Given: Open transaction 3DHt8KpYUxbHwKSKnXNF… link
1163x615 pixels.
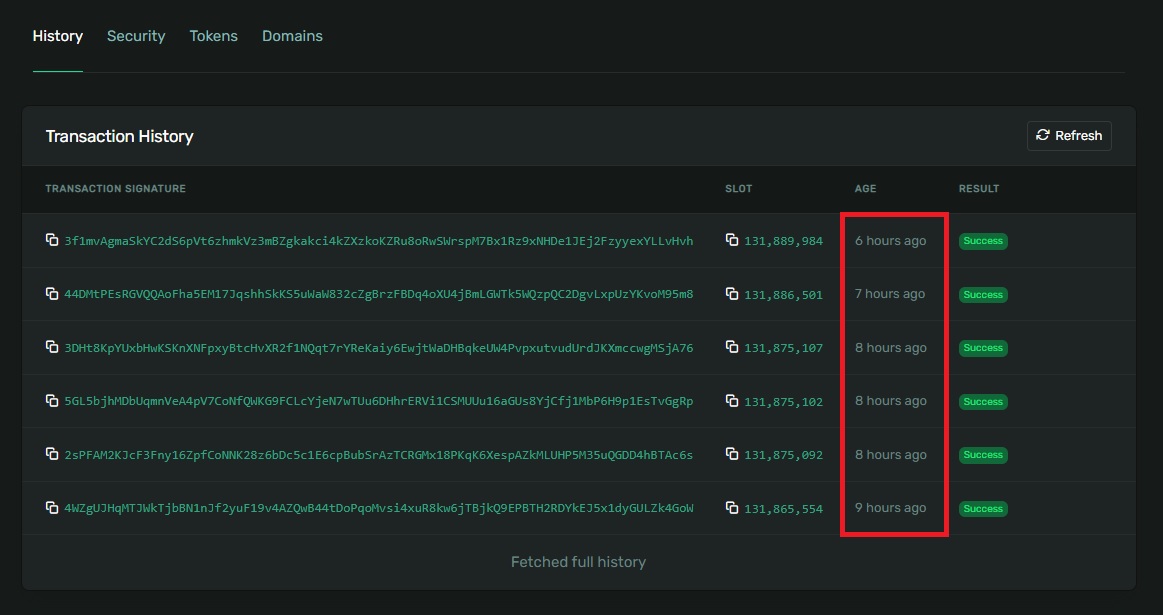Looking at the screenshot, I should tap(379, 348).
